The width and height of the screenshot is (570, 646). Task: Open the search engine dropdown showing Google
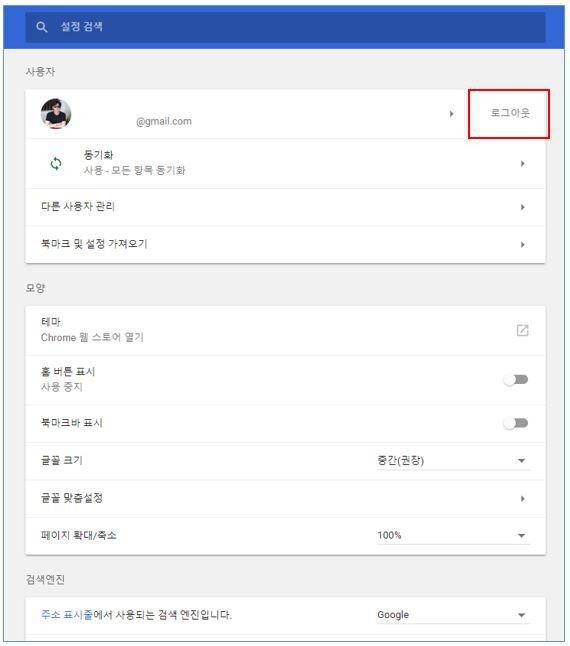click(x=453, y=615)
